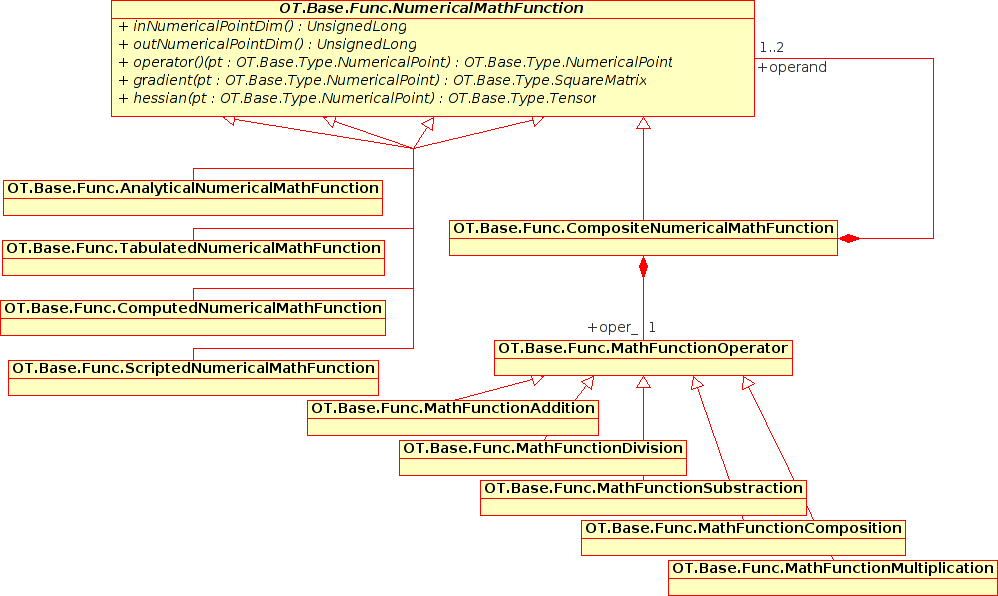Click the +oper_ role label
The height and width of the screenshot is (596, 998).
(613, 327)
